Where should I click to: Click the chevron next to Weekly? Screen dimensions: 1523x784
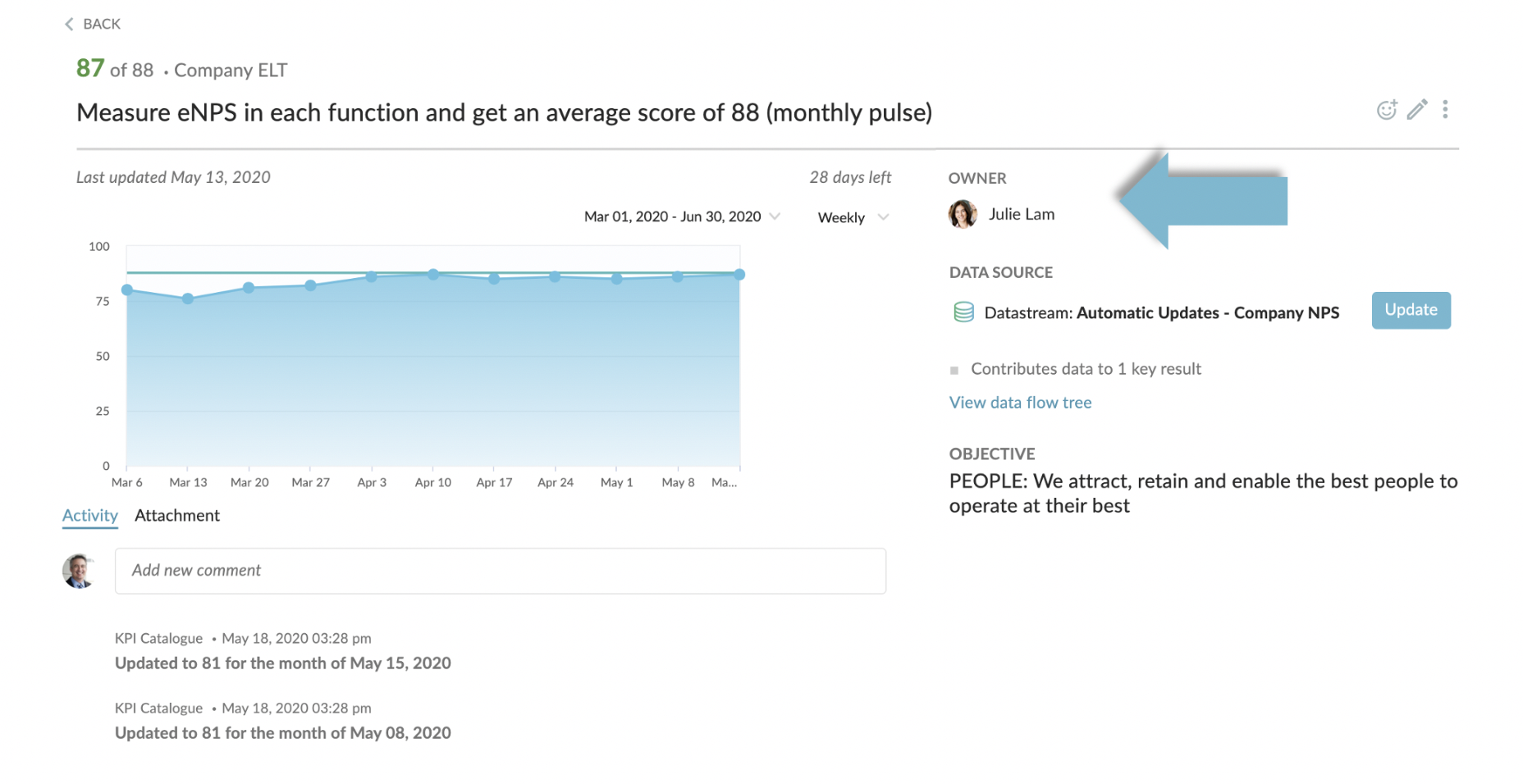883,217
